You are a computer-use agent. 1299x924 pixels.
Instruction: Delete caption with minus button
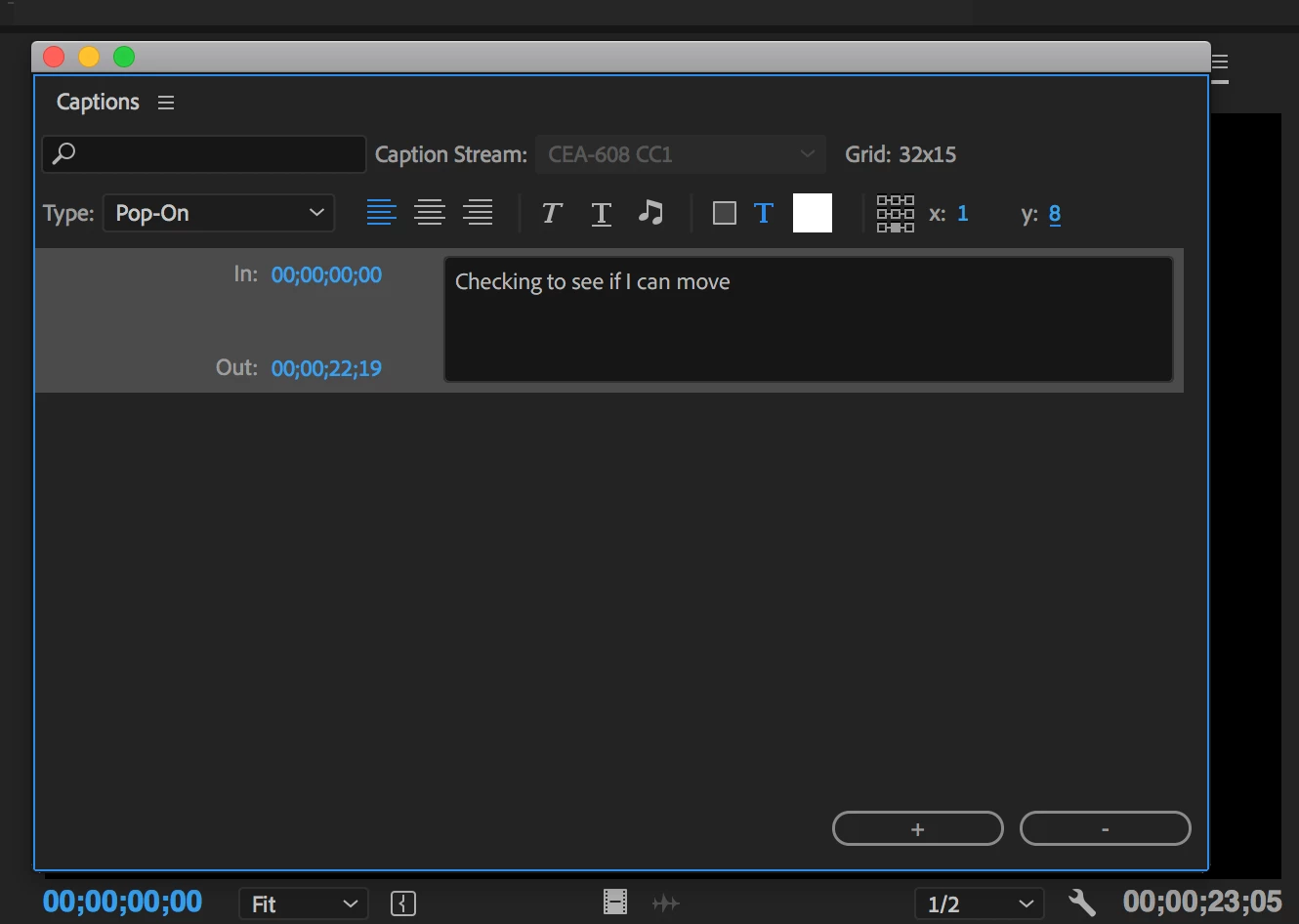tap(1106, 828)
